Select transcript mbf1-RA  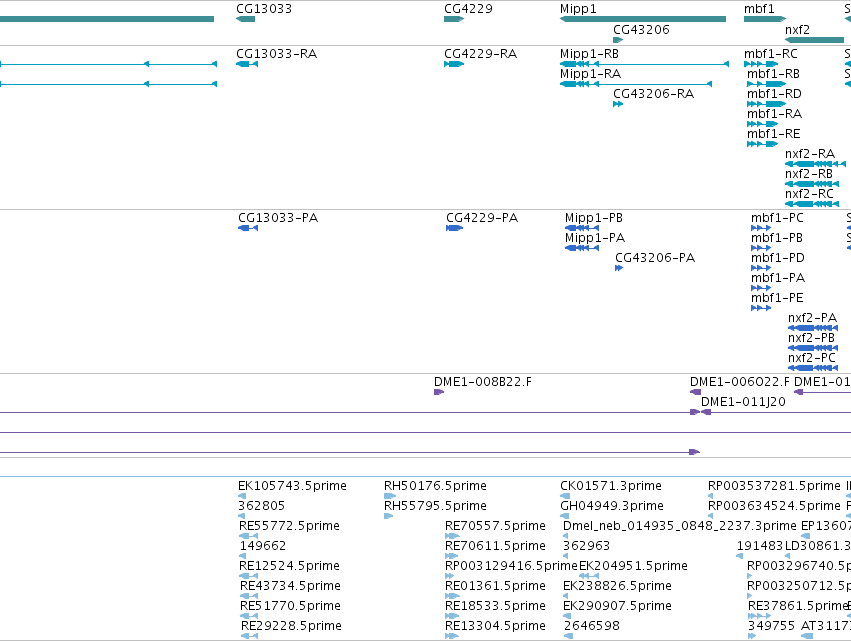click(774, 113)
